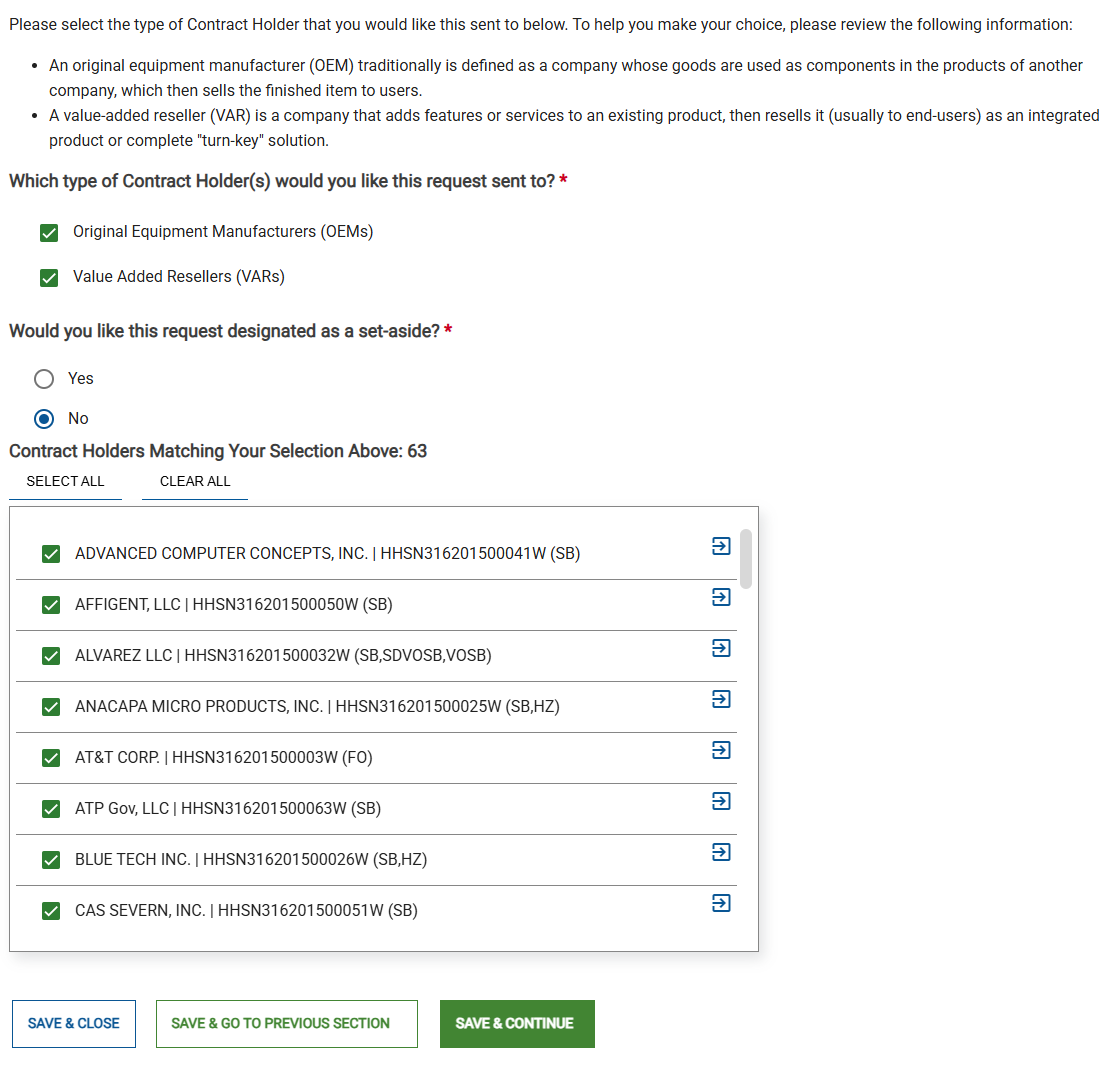
Task: Open details for ATP Gov, LLC
Action: 721,801
